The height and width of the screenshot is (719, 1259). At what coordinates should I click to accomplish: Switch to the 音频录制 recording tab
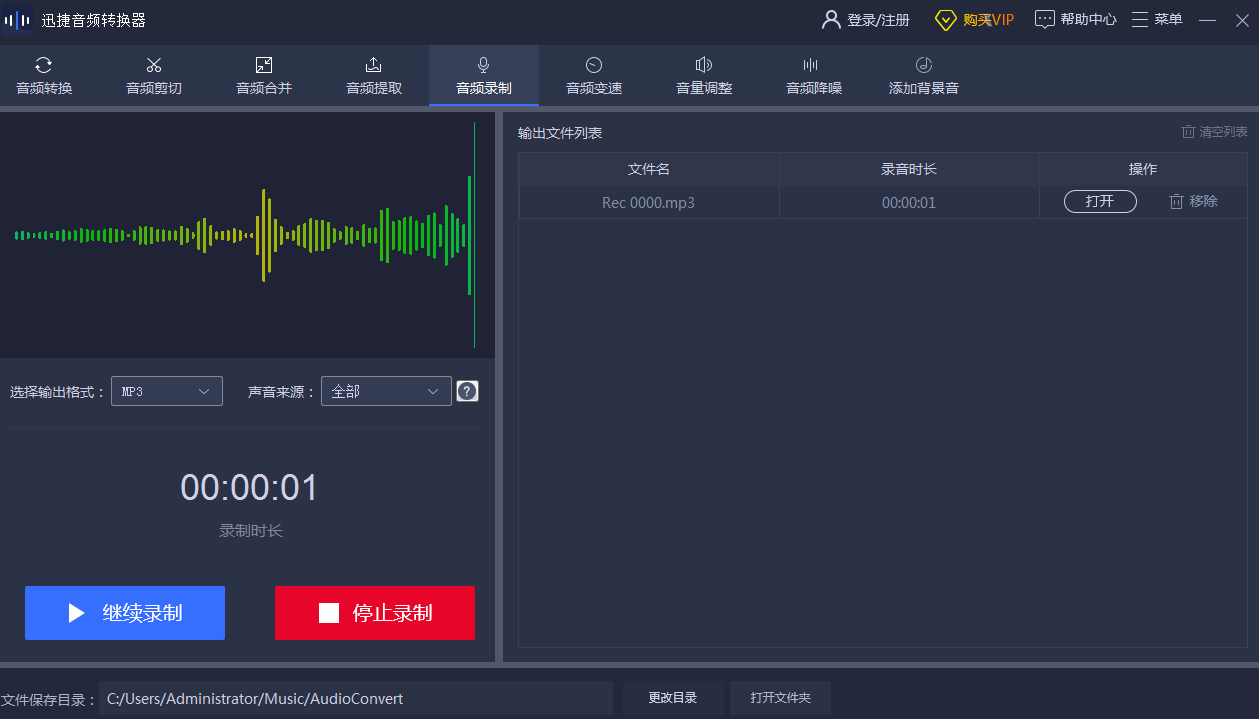pos(484,76)
